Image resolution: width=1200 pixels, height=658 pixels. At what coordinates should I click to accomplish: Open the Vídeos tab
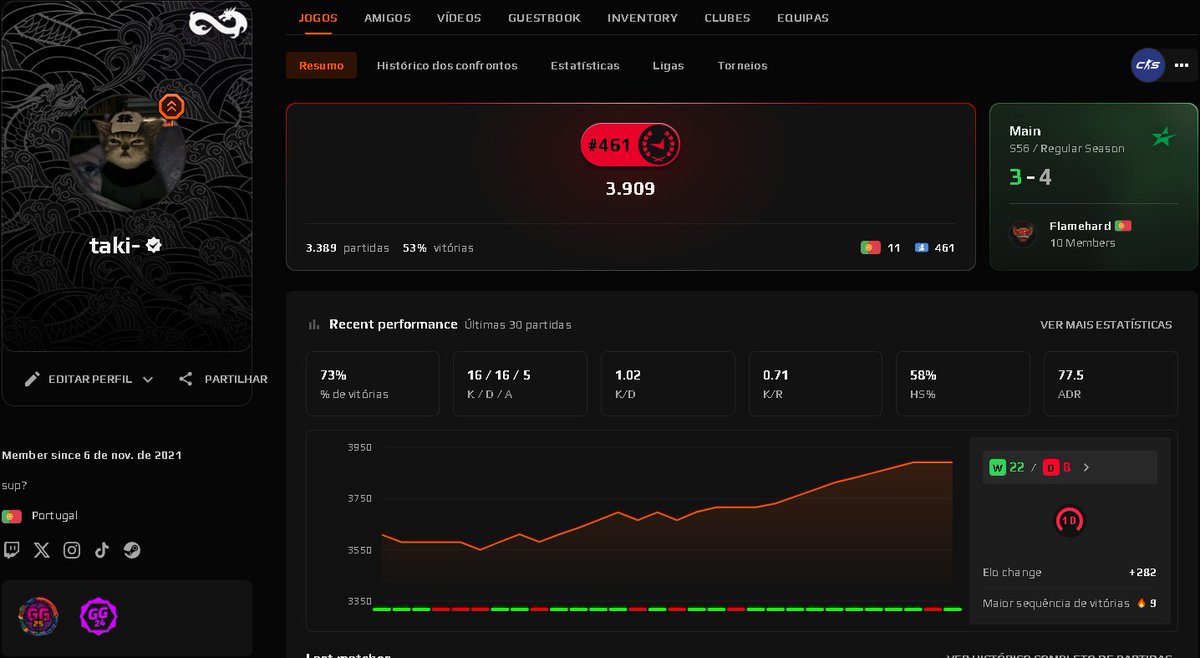459,18
